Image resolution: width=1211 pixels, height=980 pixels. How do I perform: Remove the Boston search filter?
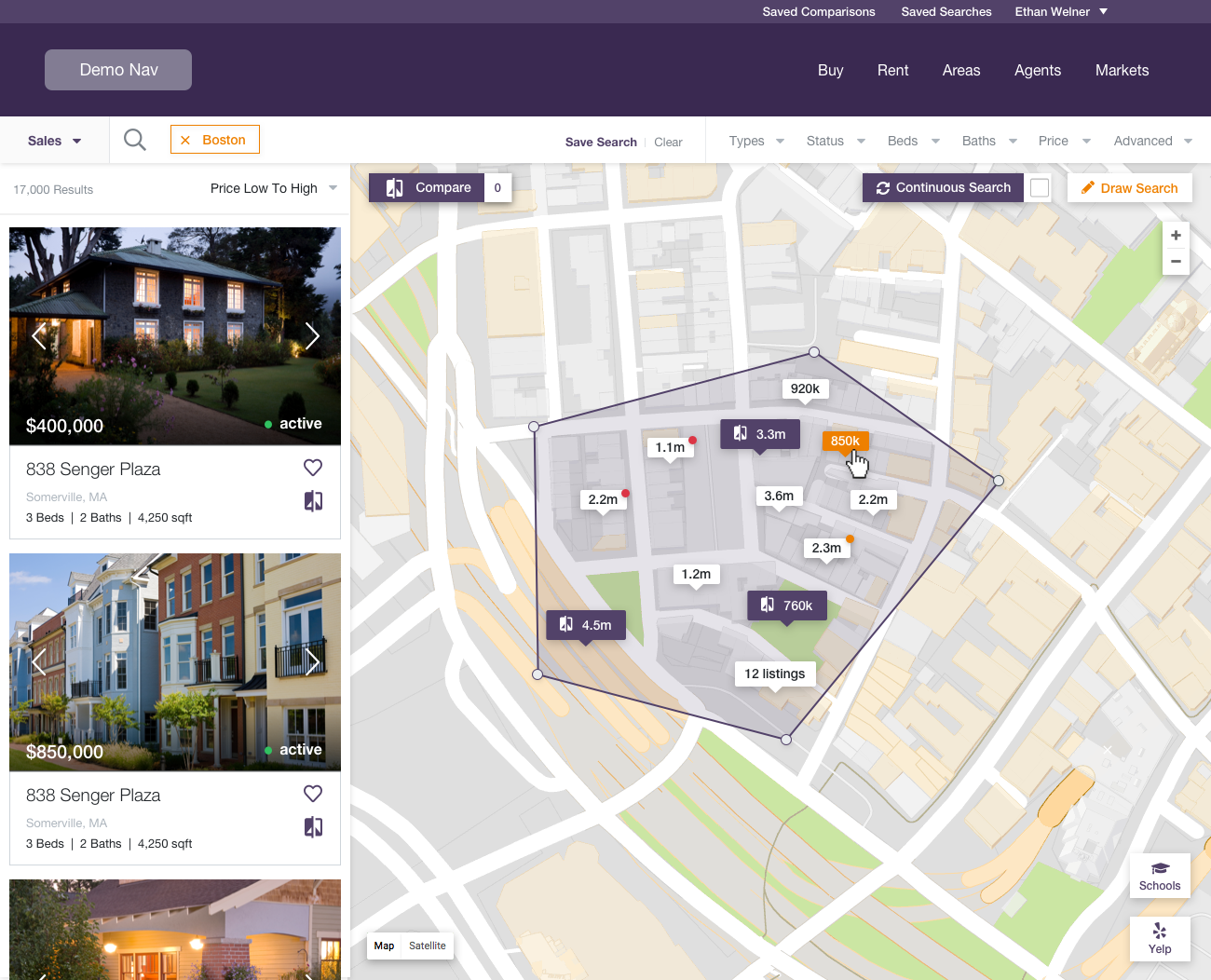click(185, 140)
